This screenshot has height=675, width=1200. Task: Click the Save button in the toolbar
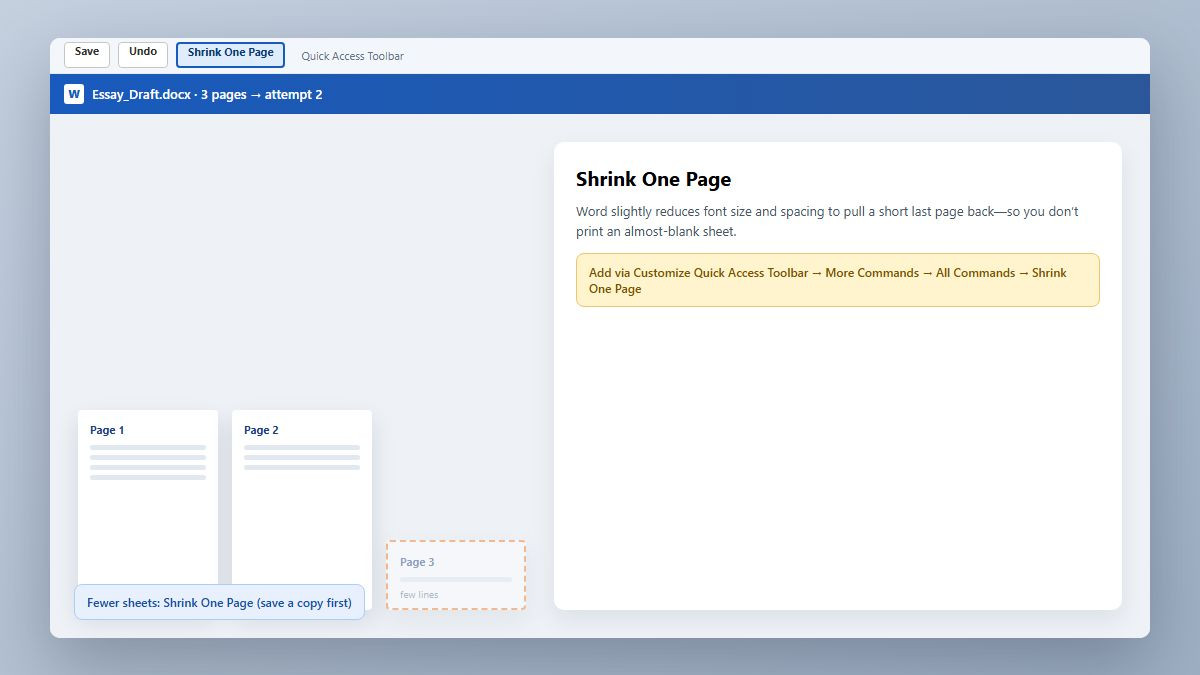point(87,55)
